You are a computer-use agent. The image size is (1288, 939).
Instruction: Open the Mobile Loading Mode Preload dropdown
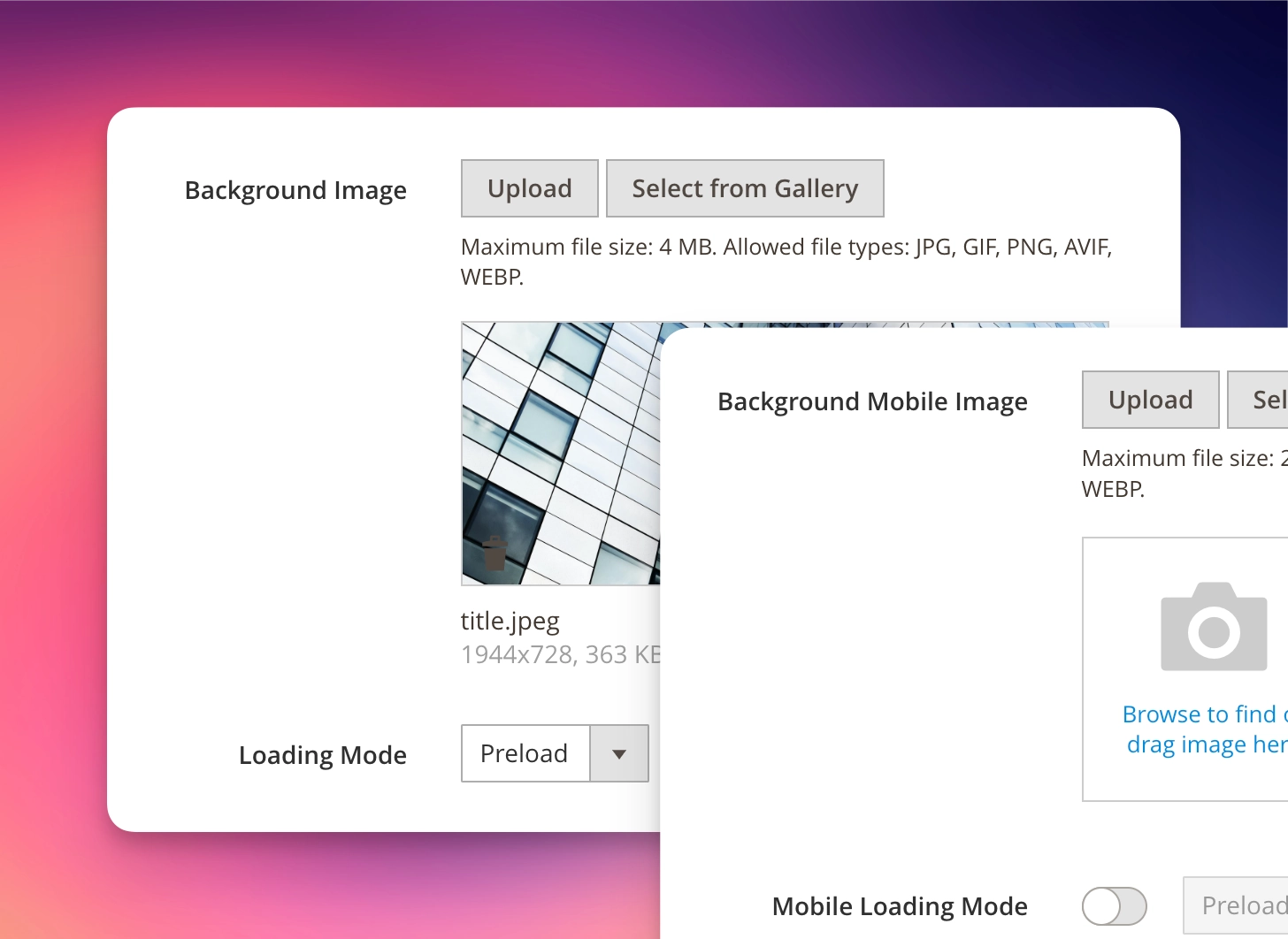tap(1236, 905)
